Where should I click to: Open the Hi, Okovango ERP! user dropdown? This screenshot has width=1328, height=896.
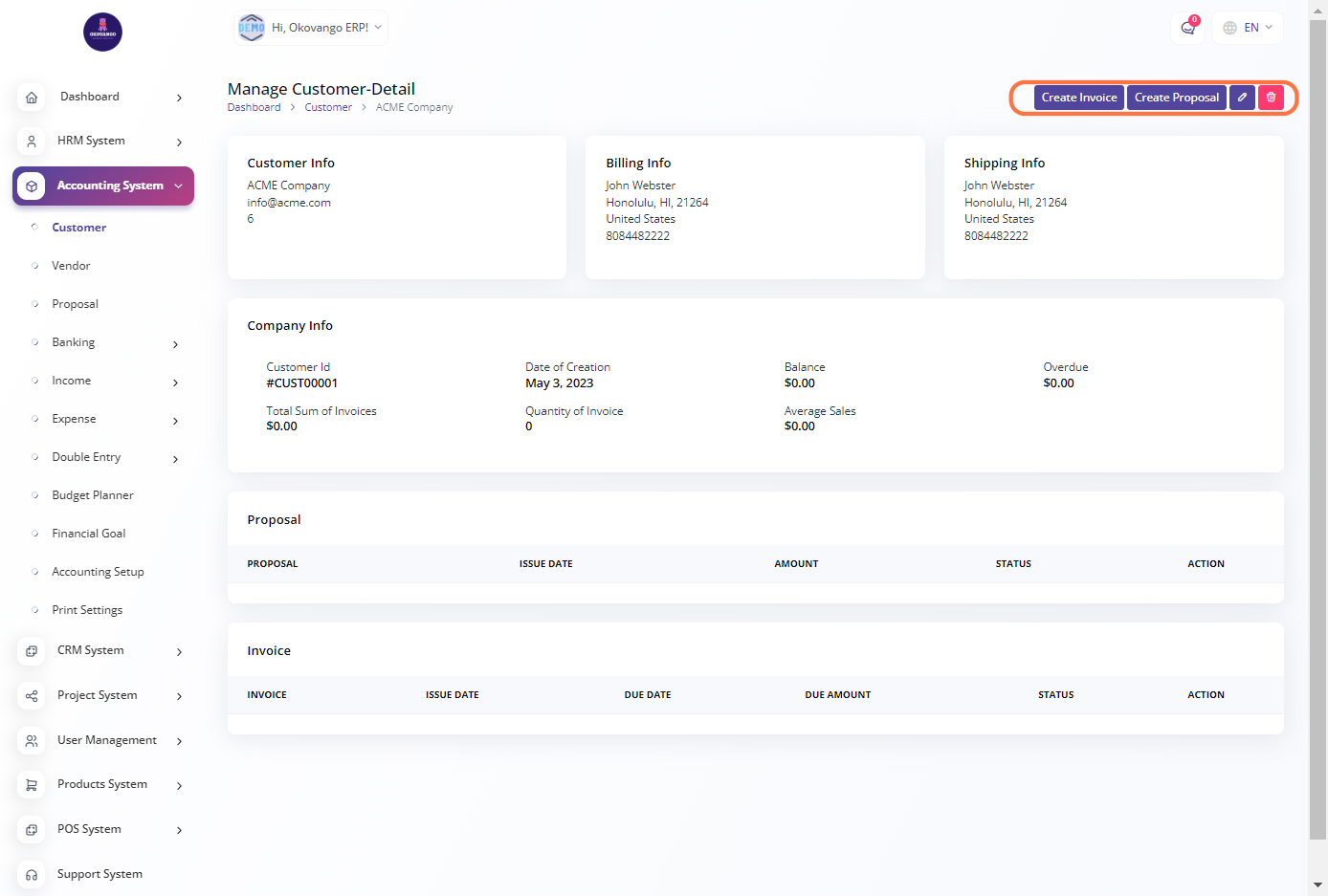[311, 28]
